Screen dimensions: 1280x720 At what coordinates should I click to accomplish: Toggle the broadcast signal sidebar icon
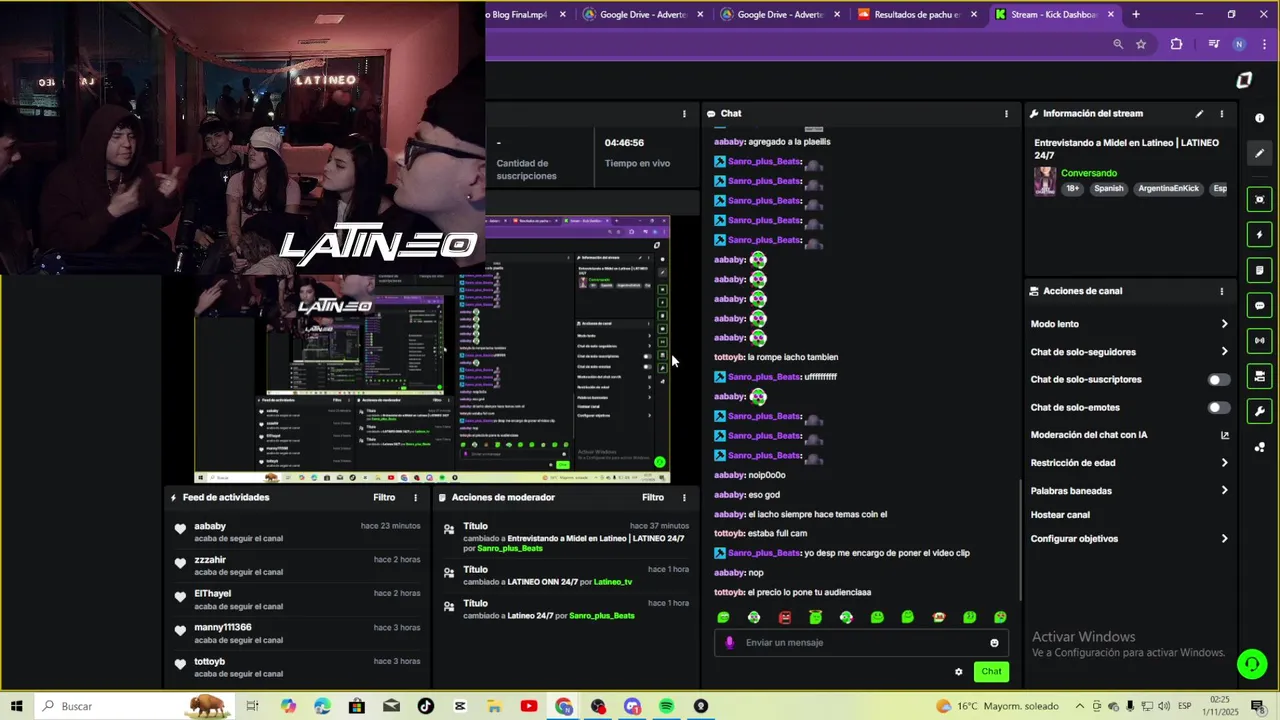coord(1259,340)
